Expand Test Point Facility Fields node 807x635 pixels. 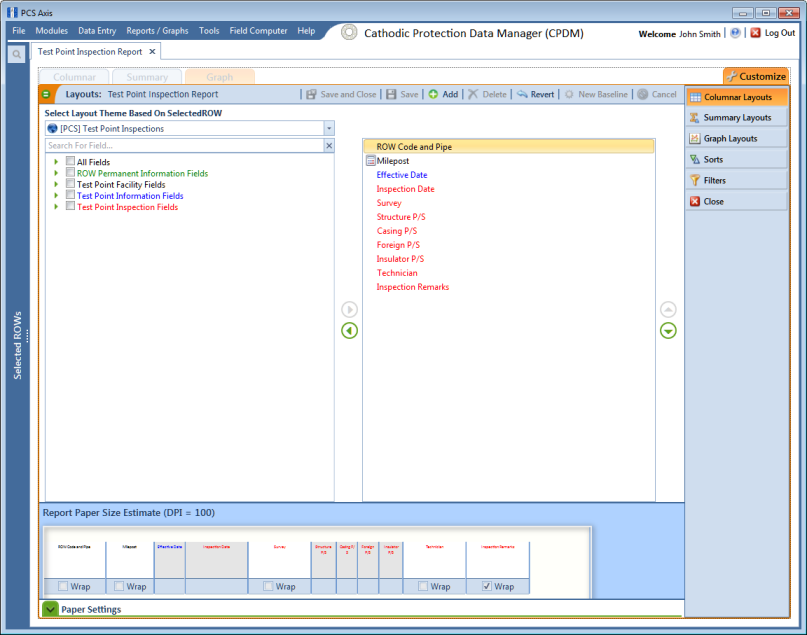click(x=56, y=184)
